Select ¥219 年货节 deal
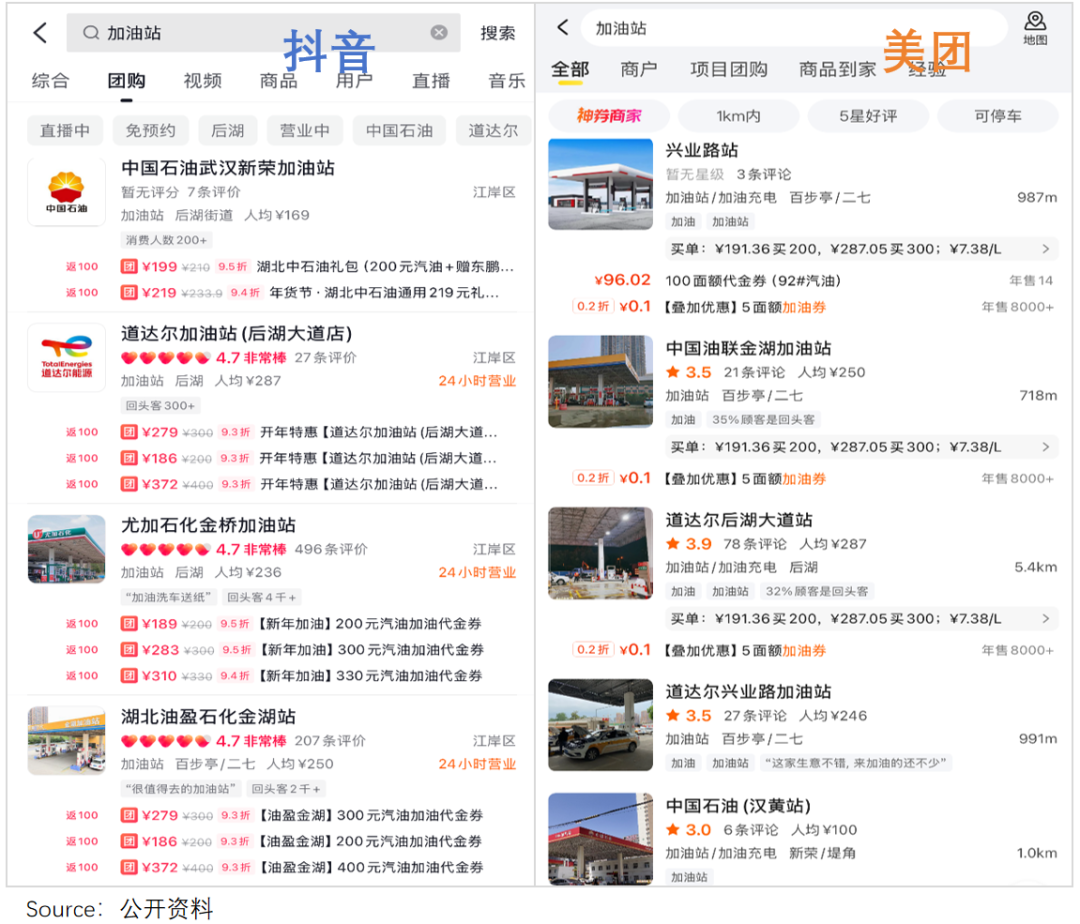The height and width of the screenshot is (924, 1080). coord(310,293)
